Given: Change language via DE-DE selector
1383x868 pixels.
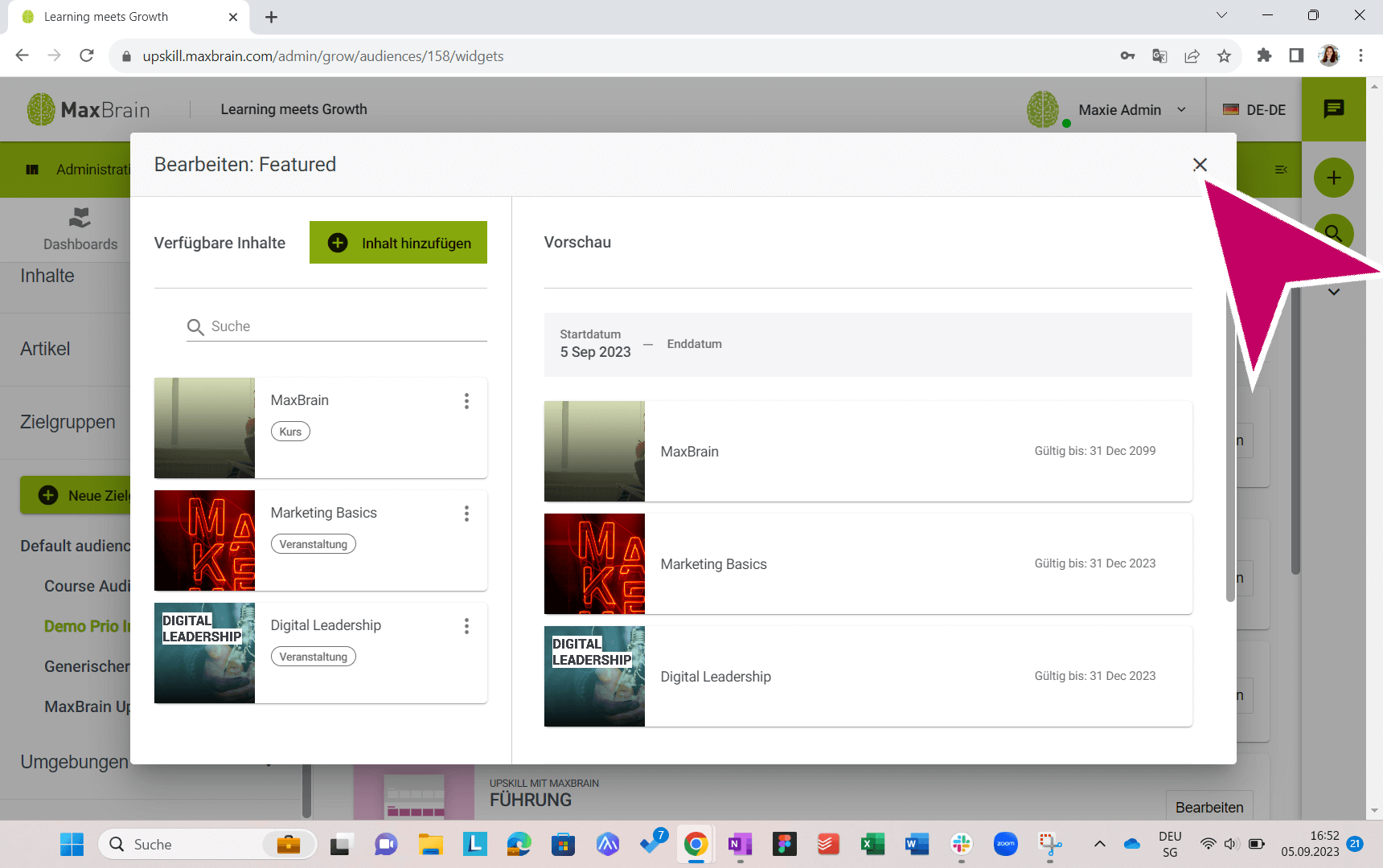Looking at the screenshot, I should coord(1254,110).
